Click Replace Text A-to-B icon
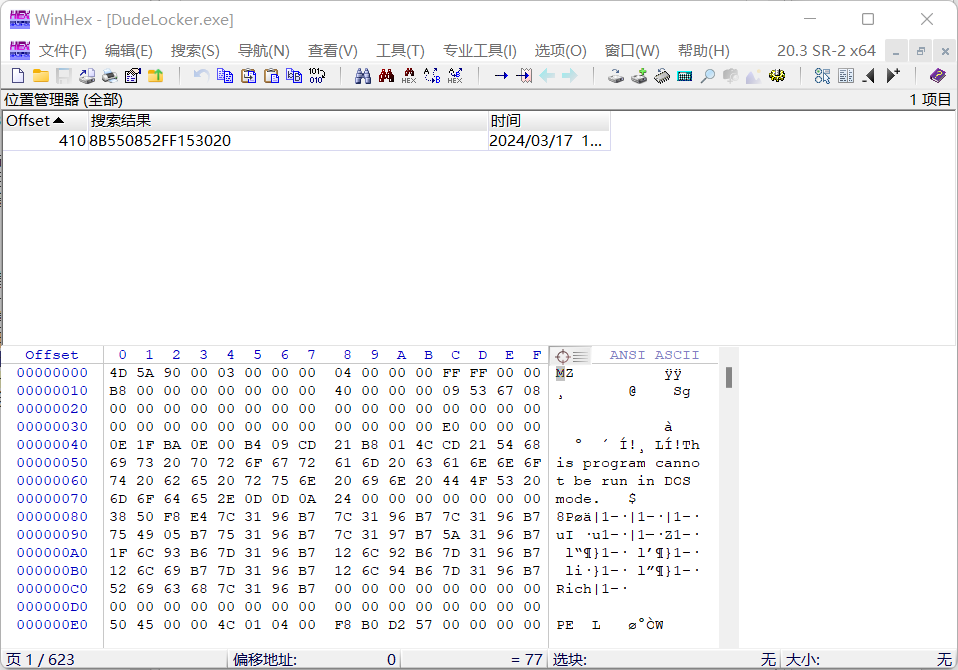958x670 pixels. tap(432, 76)
